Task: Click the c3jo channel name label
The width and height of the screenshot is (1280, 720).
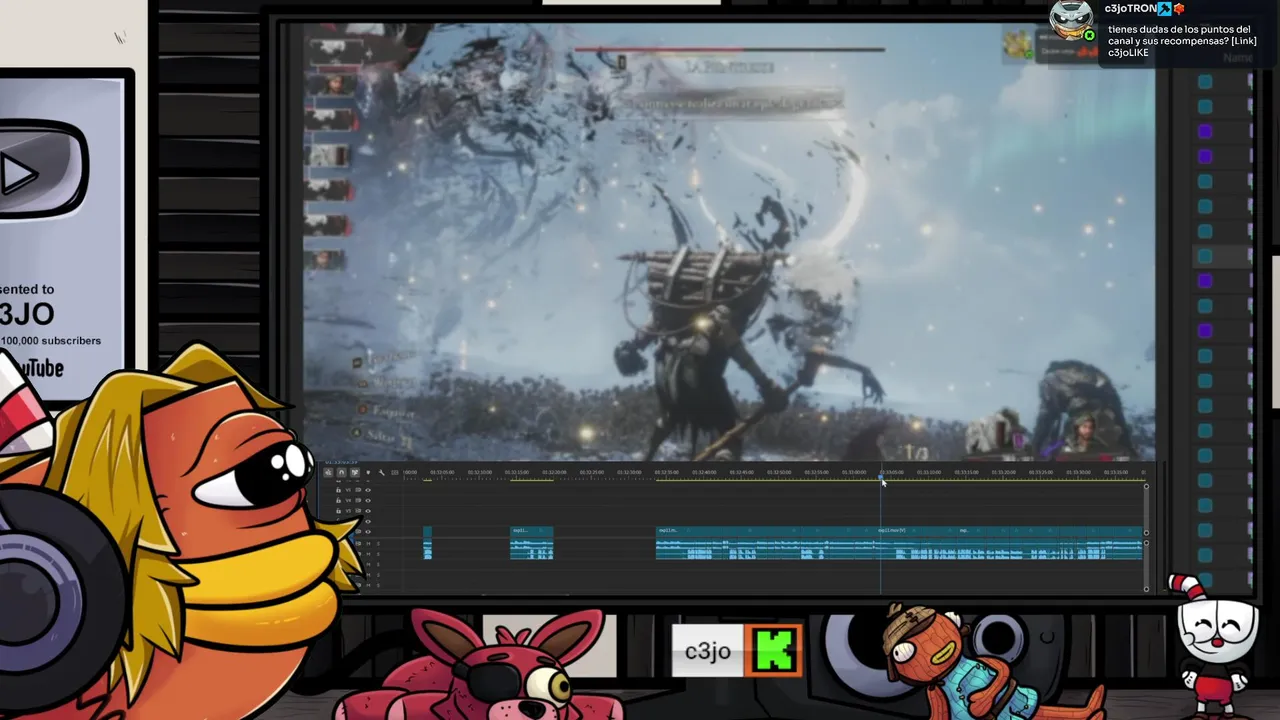Action: [707, 651]
